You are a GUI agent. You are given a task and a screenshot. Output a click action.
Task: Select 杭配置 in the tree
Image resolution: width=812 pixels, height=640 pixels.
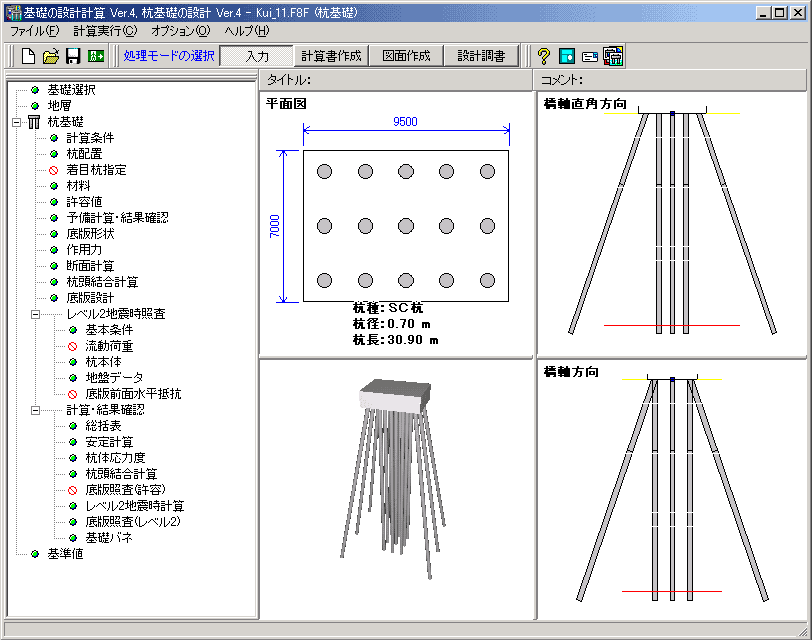coord(84,154)
